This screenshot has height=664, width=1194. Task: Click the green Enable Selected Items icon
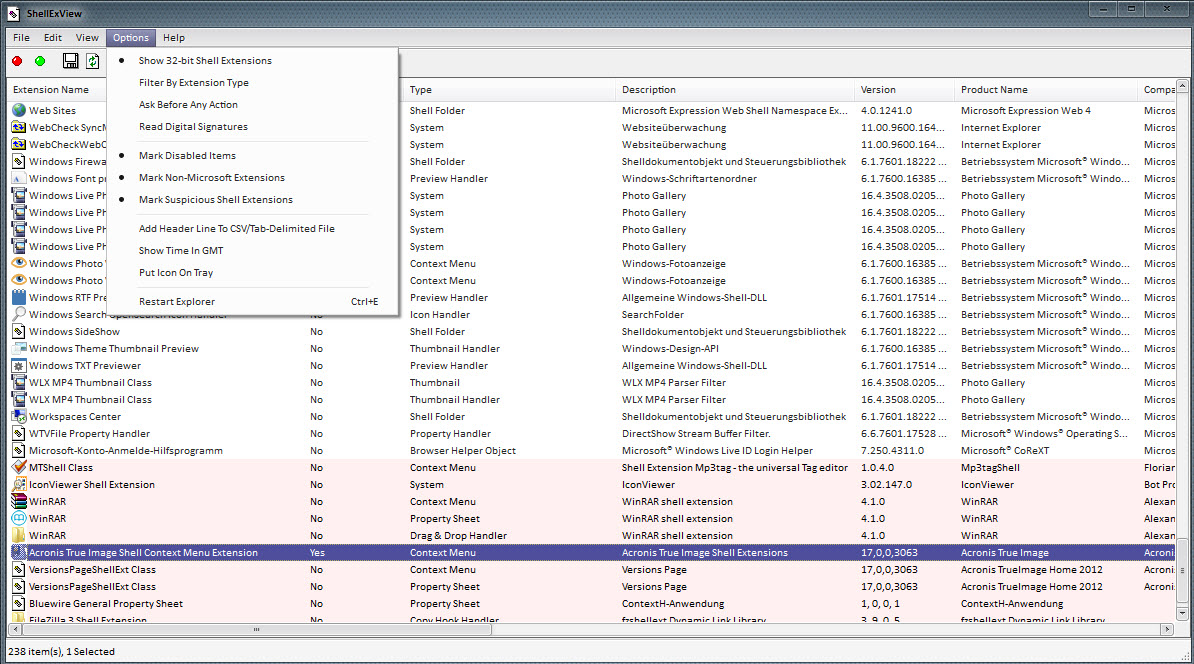(40, 61)
